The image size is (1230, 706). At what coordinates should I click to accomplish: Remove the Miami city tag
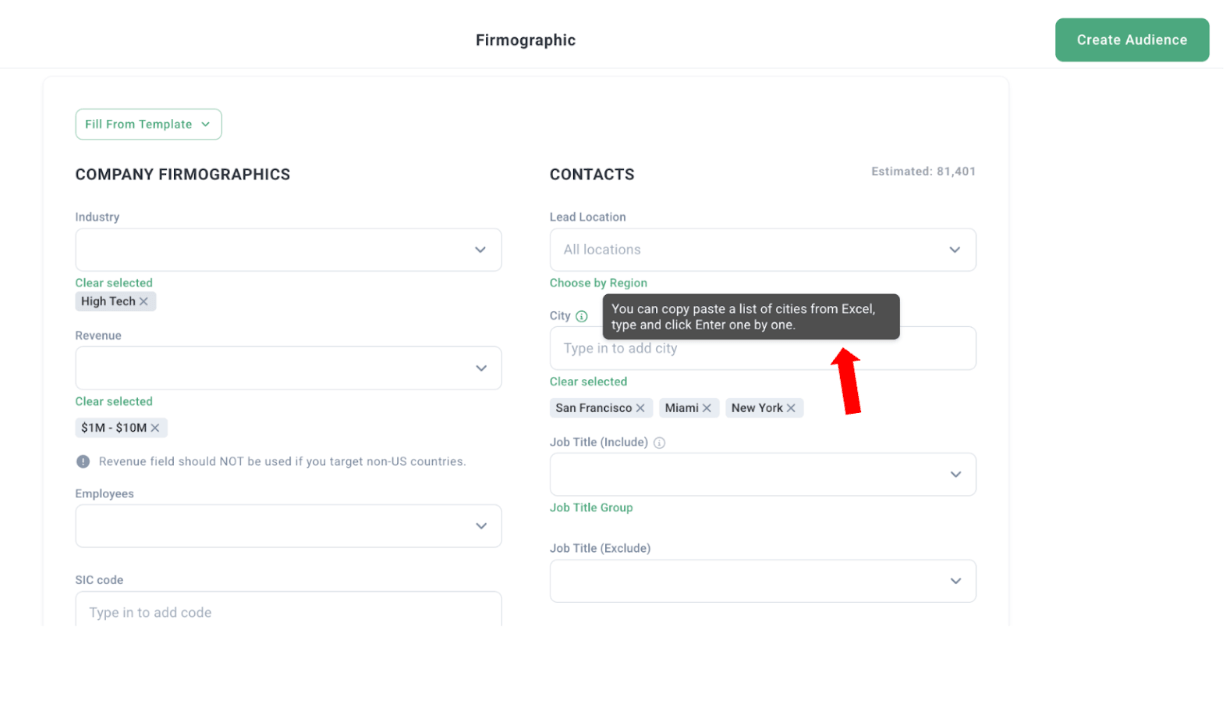pyautogui.click(x=707, y=408)
